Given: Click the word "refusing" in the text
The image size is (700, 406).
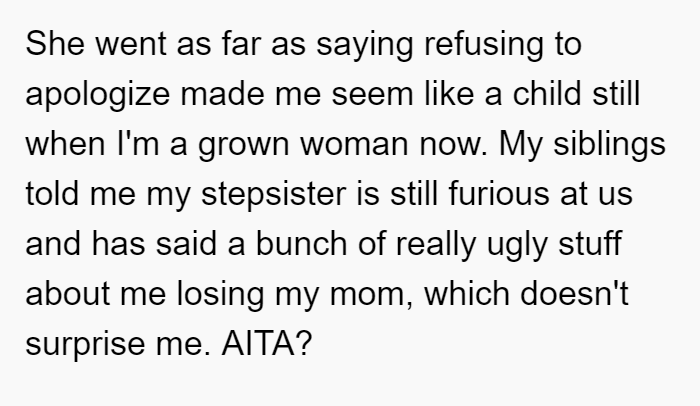Looking at the screenshot, I should [484, 45].
